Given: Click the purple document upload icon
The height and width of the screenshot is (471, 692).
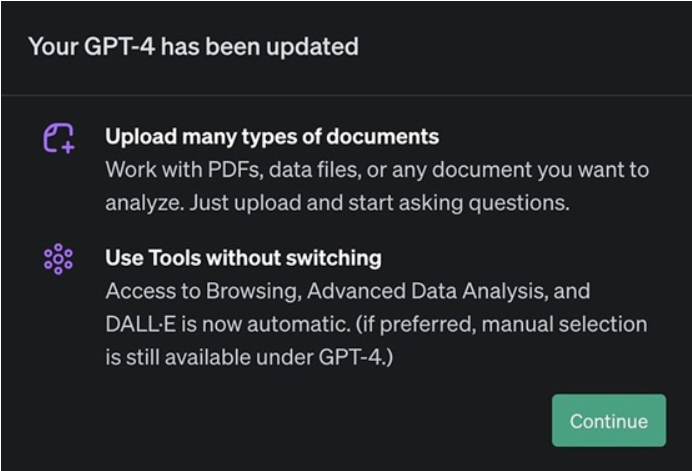Looking at the screenshot, I should tap(59, 138).
